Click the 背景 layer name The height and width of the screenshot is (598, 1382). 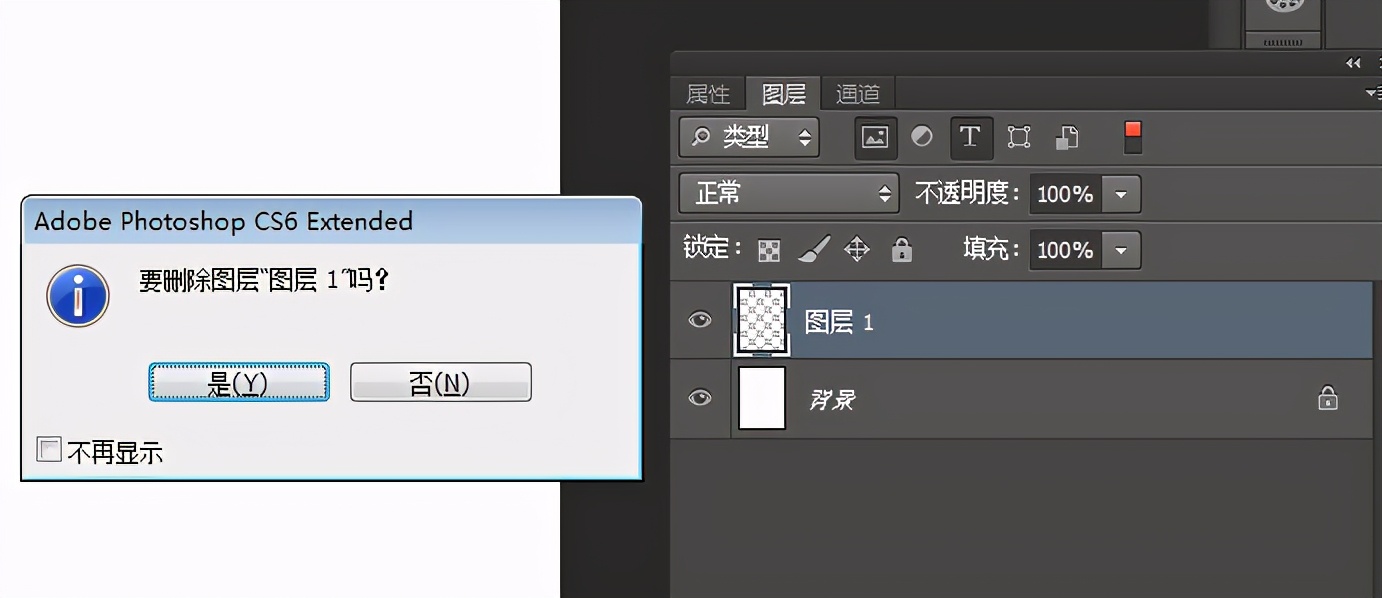coord(832,400)
